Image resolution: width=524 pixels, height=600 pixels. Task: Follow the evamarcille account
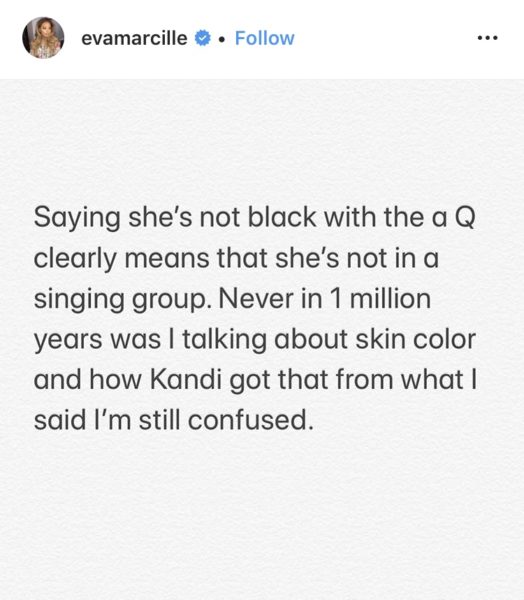(x=264, y=38)
